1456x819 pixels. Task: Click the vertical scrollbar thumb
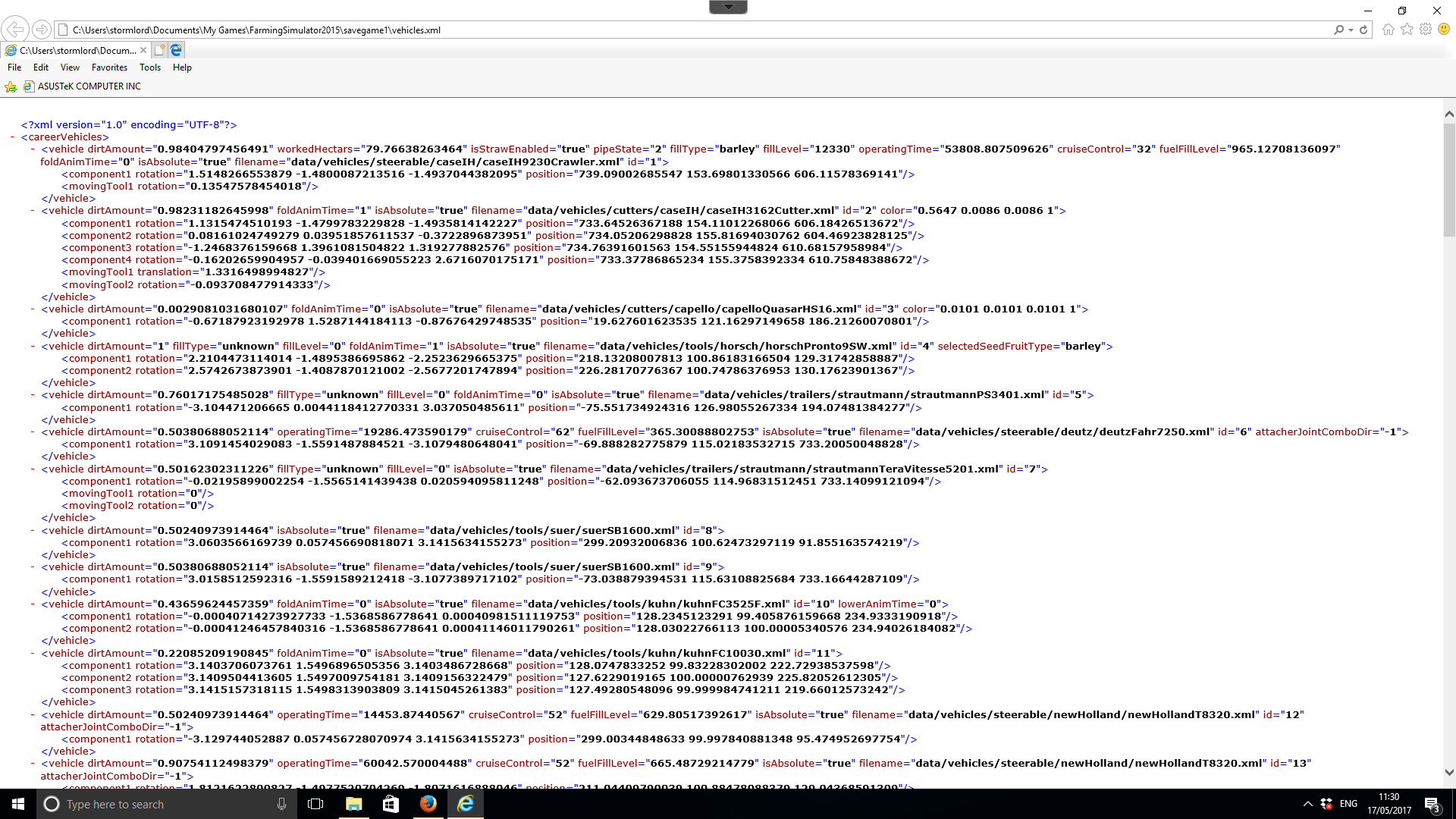[x=1449, y=180]
